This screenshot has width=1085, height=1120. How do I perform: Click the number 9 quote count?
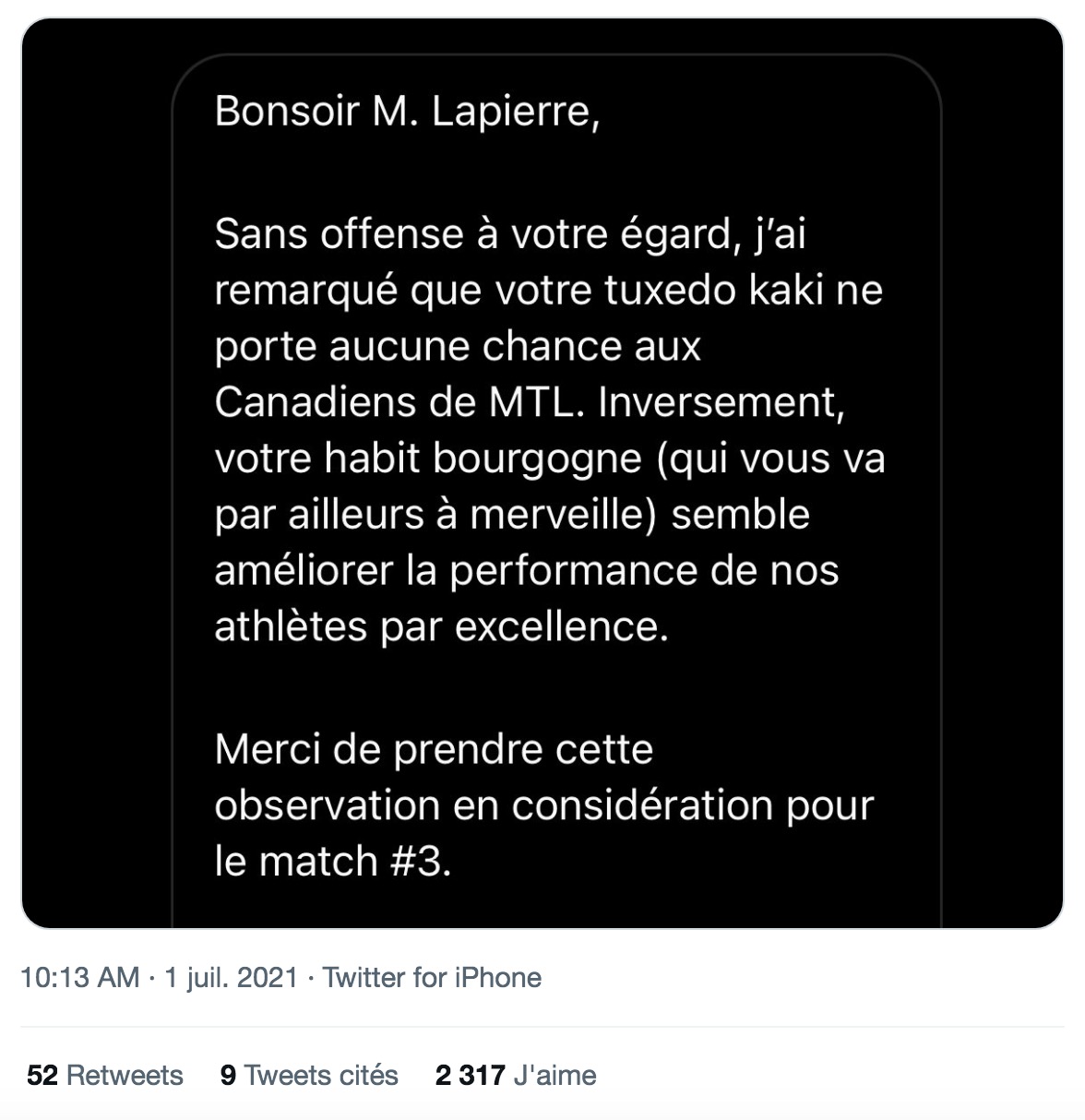(228, 1076)
